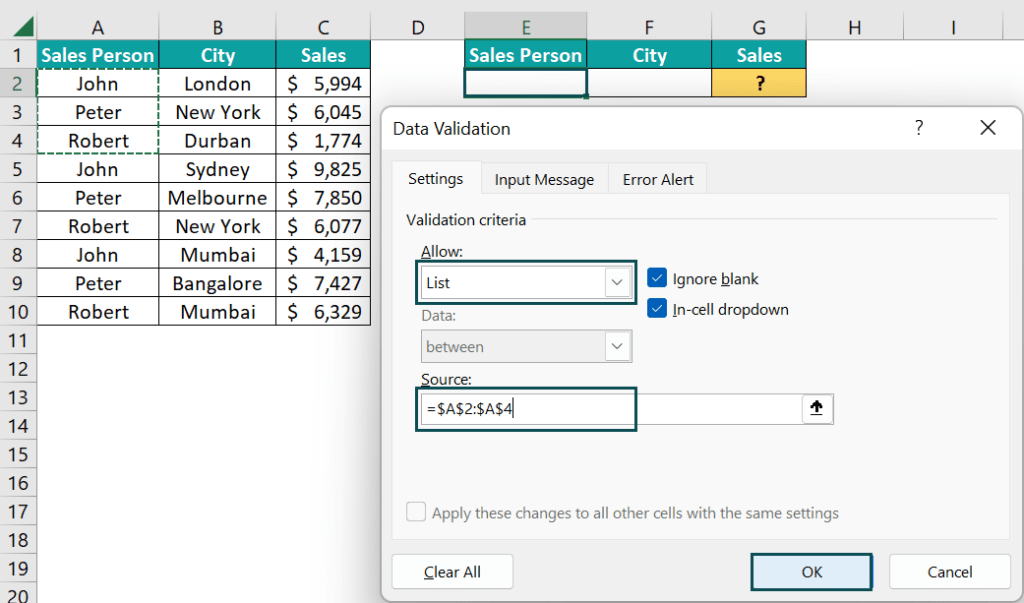
Task: Switch to the Error Alert tab
Action: tap(657, 179)
